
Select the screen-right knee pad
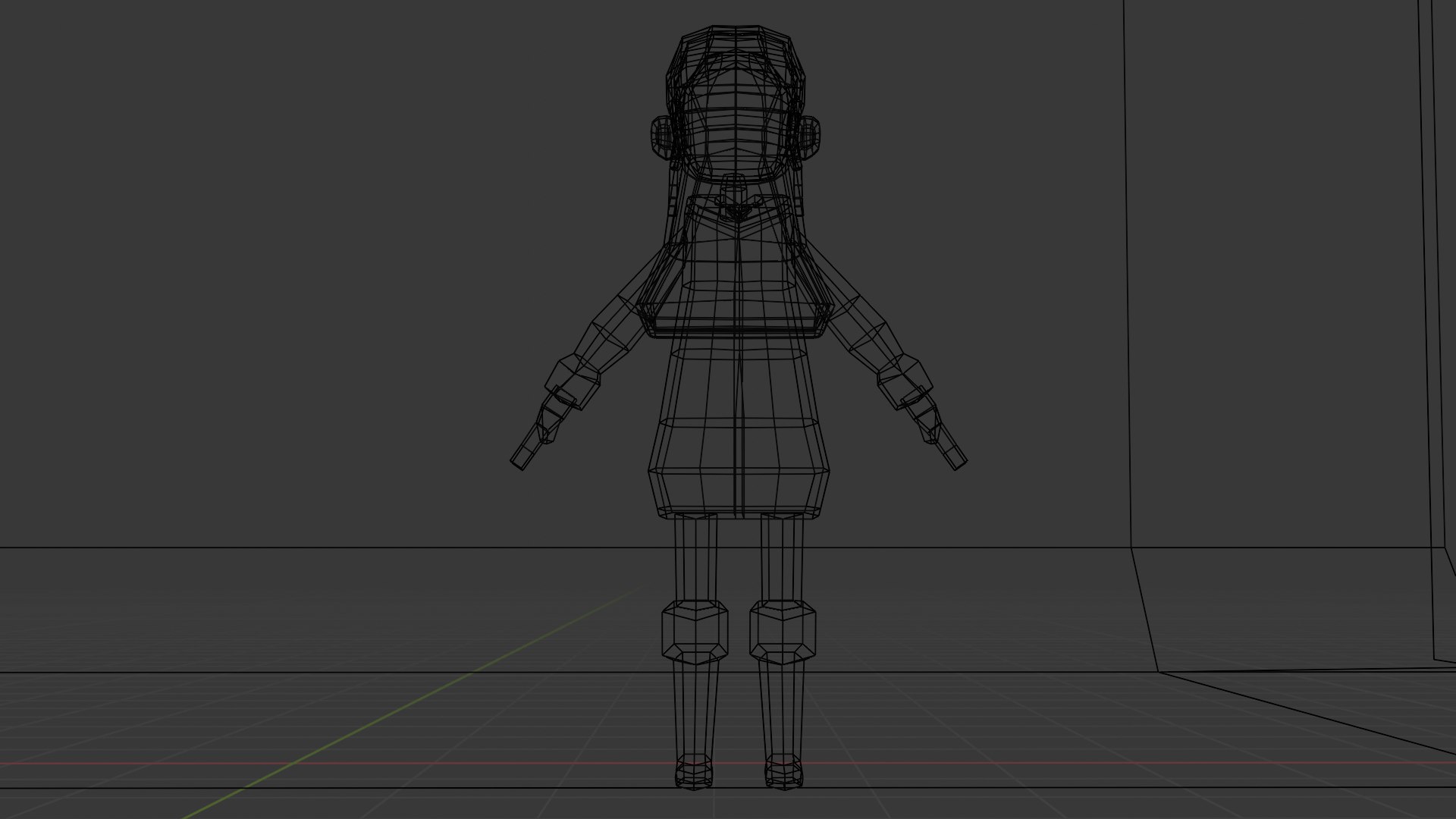tap(783, 631)
